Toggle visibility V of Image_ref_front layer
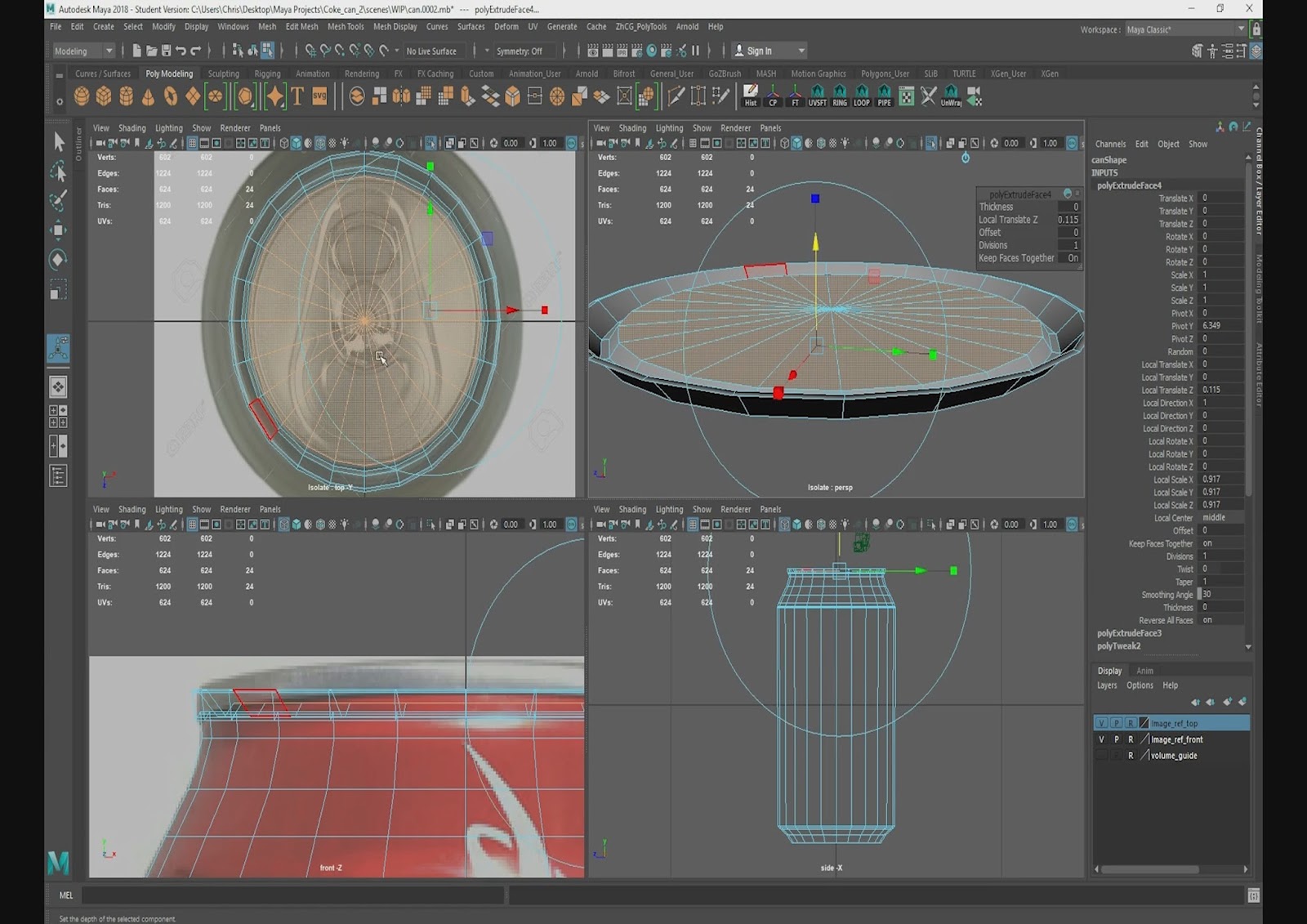Screen dimensions: 1307x924 click(1101, 739)
